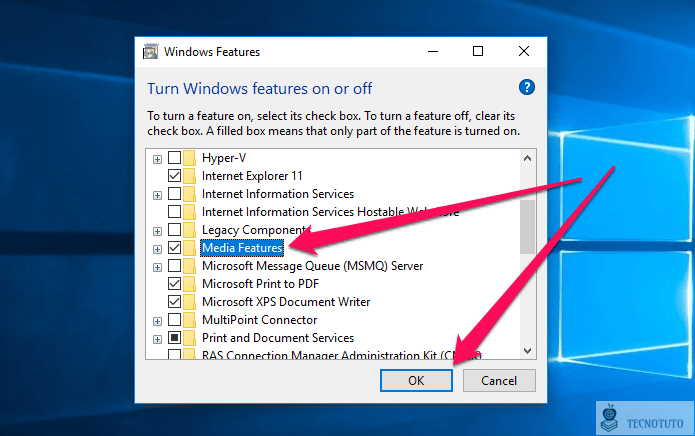Click the feature list scroll-down arrow

coord(527,350)
